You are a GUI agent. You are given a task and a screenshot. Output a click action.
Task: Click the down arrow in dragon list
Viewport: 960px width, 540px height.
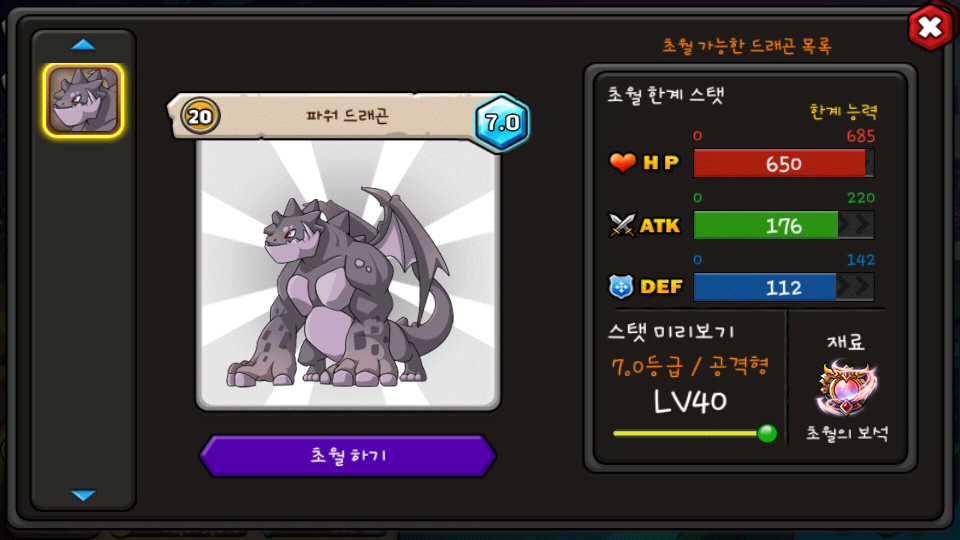83,495
